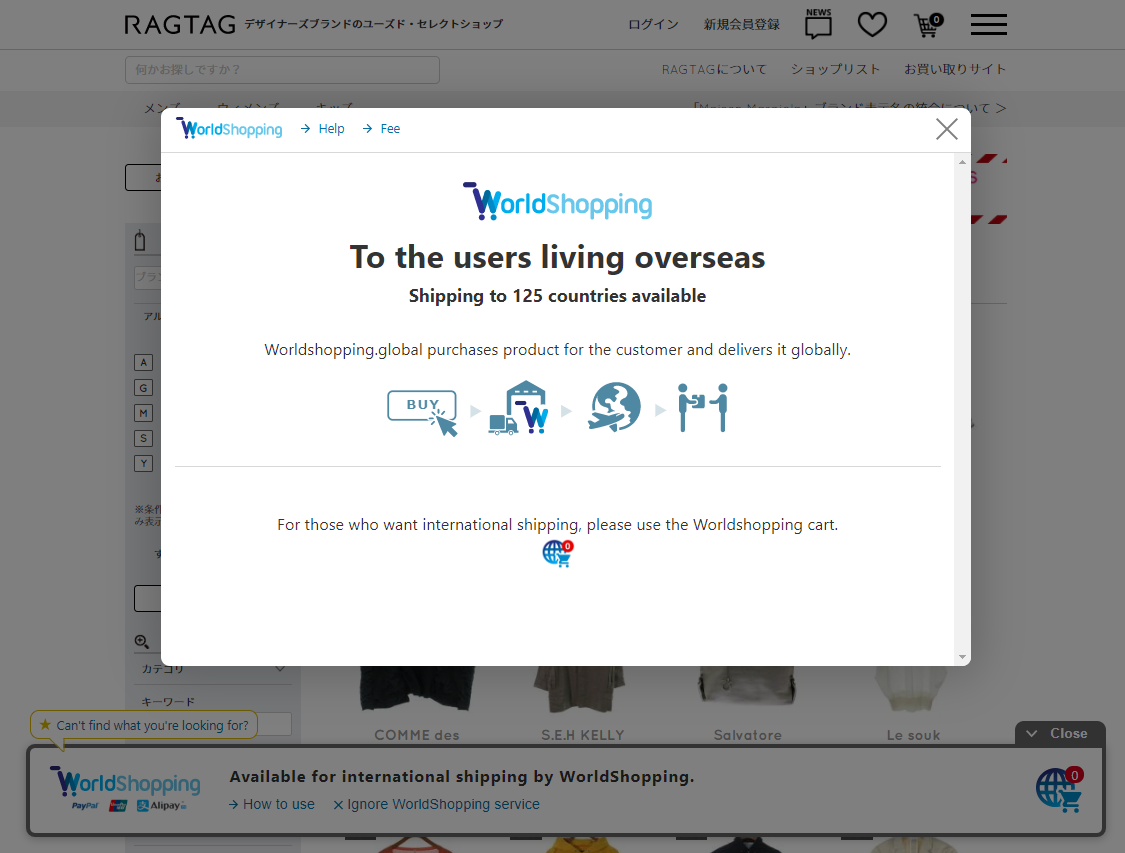The height and width of the screenshot is (853, 1125).
Task: Select the brand letter G filter
Action: point(143,387)
